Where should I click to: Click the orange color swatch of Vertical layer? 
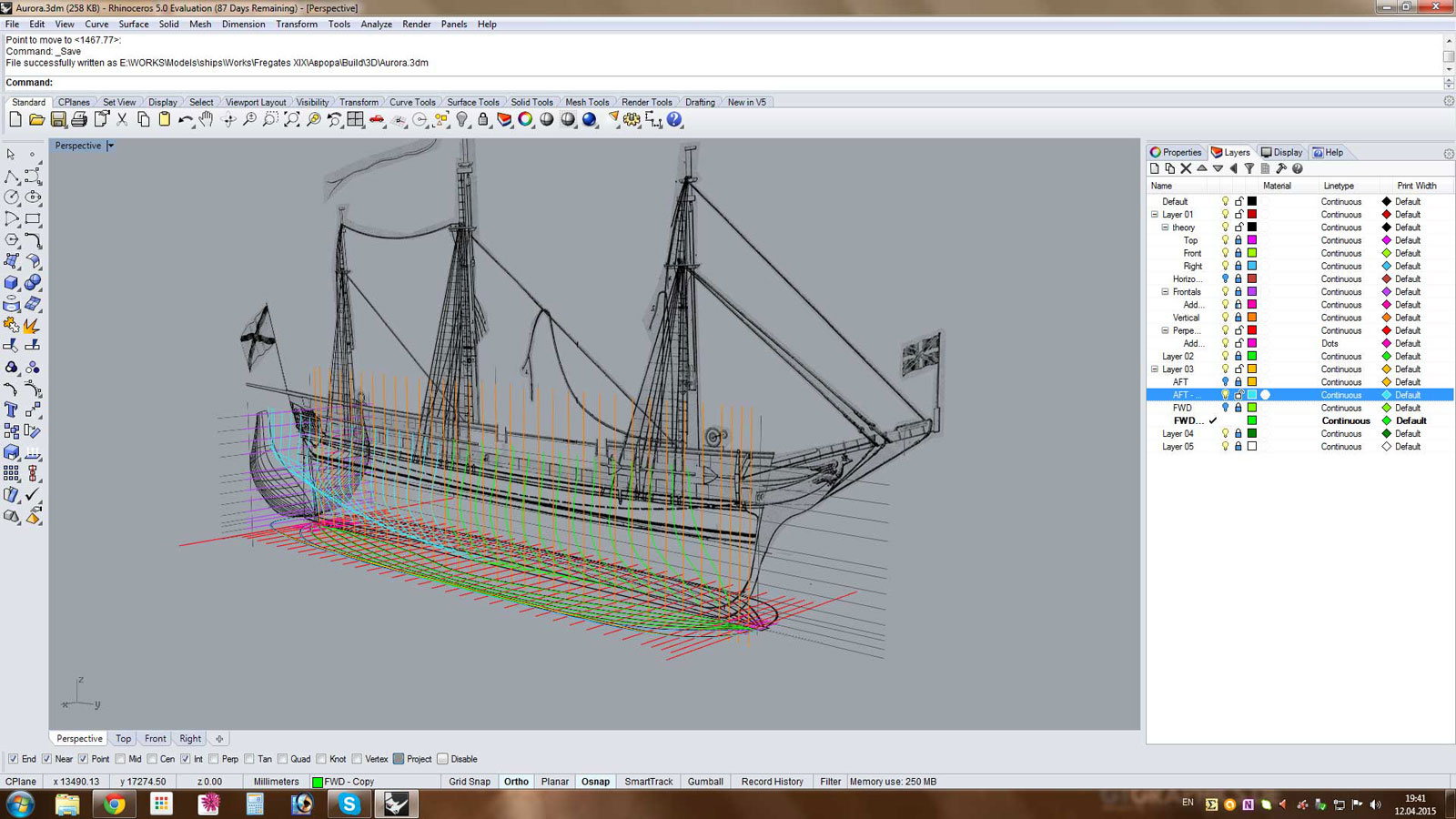pos(1252,318)
